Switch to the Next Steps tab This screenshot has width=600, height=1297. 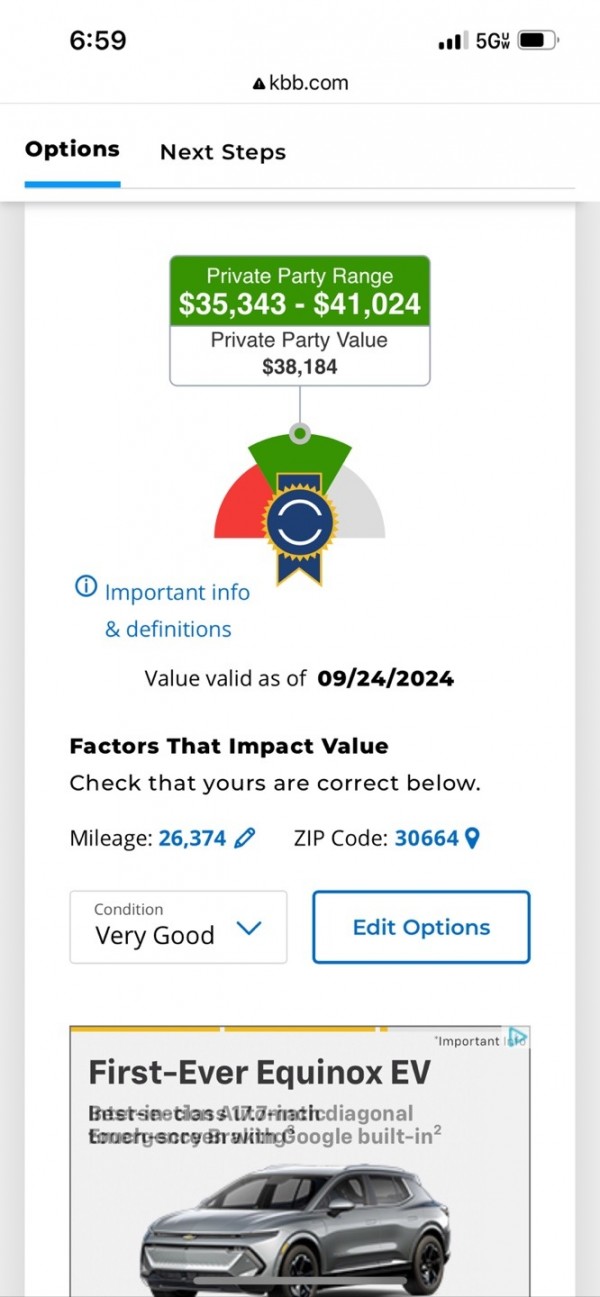[x=223, y=152]
